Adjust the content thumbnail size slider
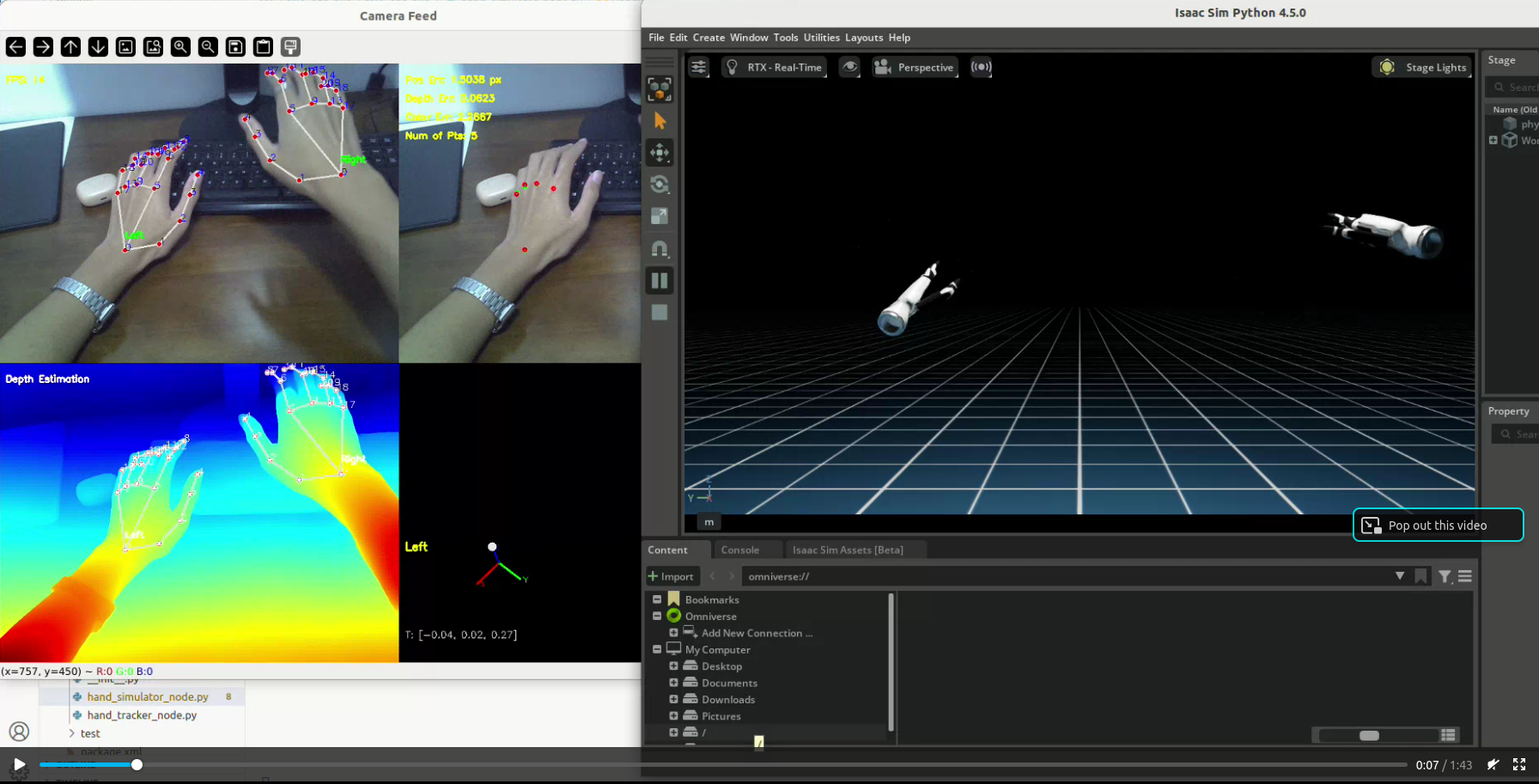The image size is (1539, 784). [1377, 735]
